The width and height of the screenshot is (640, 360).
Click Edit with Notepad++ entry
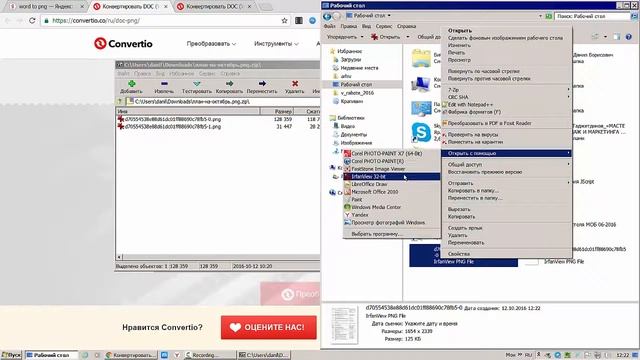point(506,104)
